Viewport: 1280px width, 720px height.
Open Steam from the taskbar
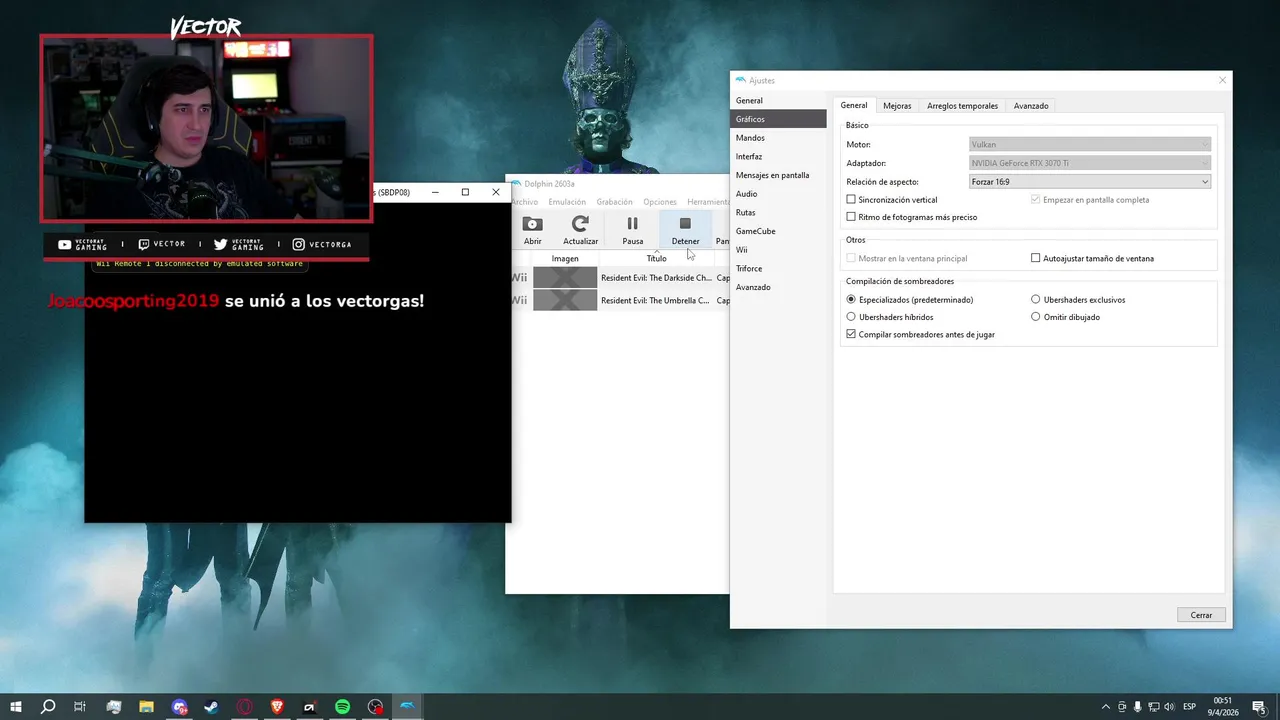tap(212, 707)
